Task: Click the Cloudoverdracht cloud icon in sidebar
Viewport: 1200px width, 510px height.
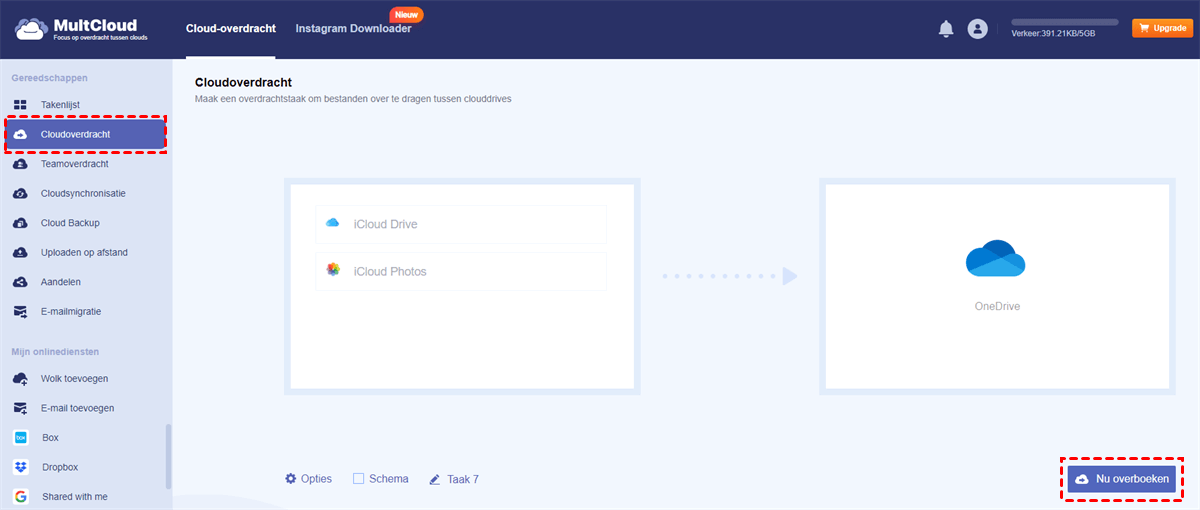Action: (x=20, y=134)
